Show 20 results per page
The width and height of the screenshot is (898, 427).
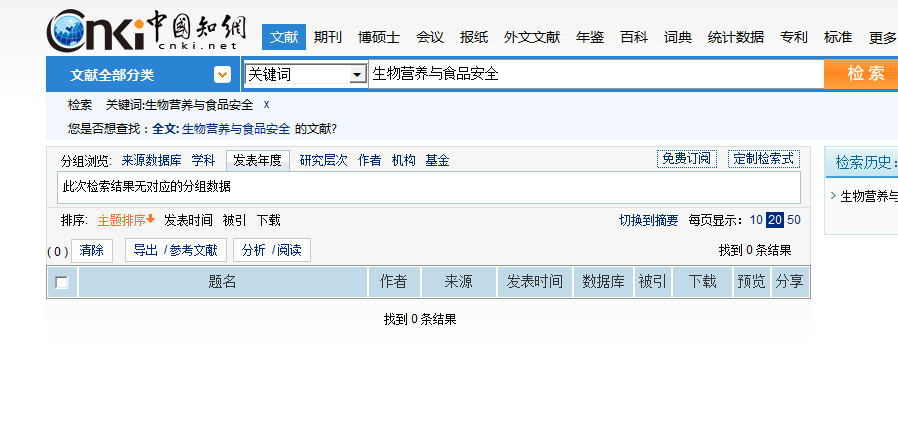tap(775, 220)
